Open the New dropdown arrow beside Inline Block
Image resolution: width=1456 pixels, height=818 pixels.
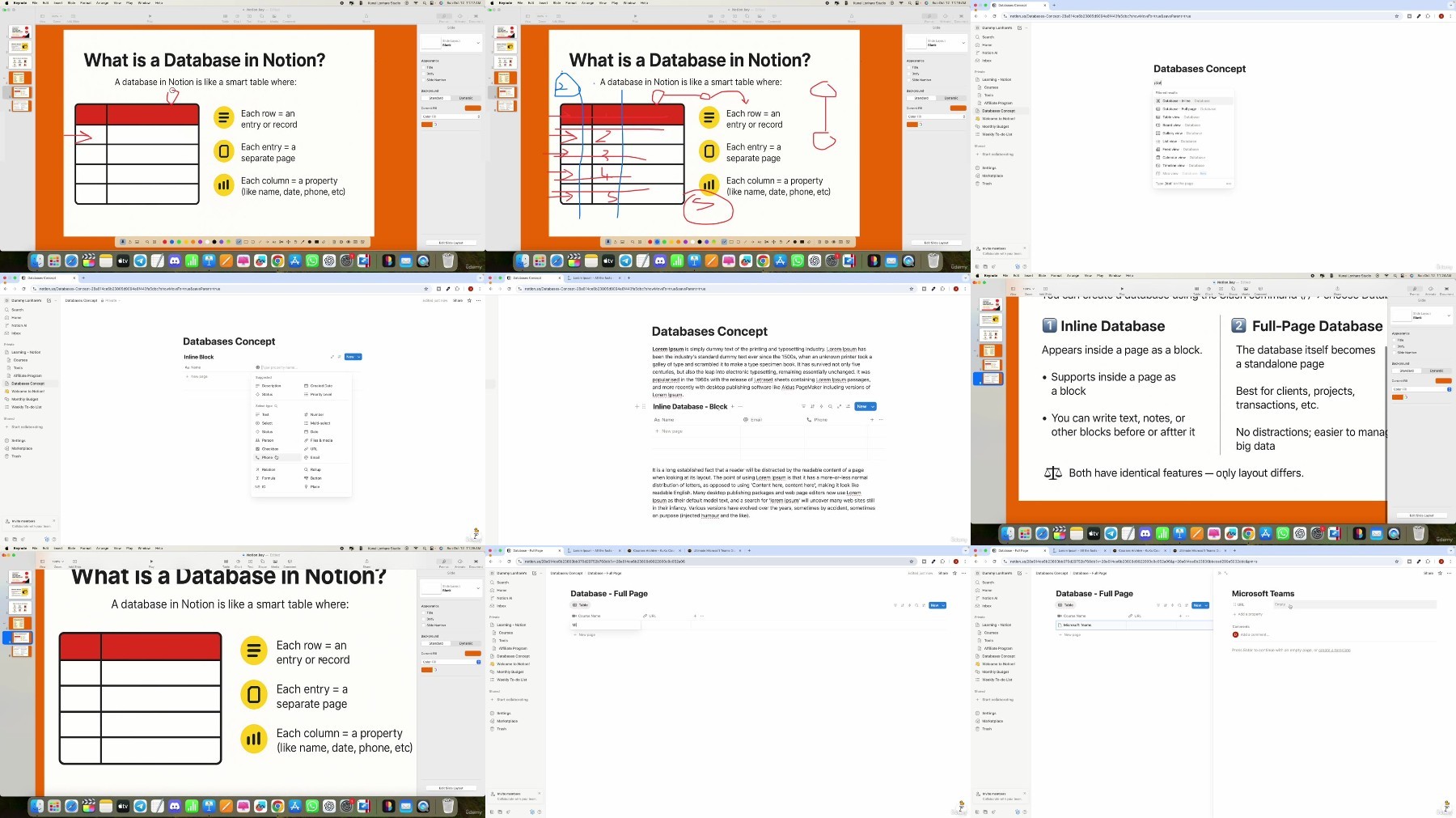click(358, 357)
